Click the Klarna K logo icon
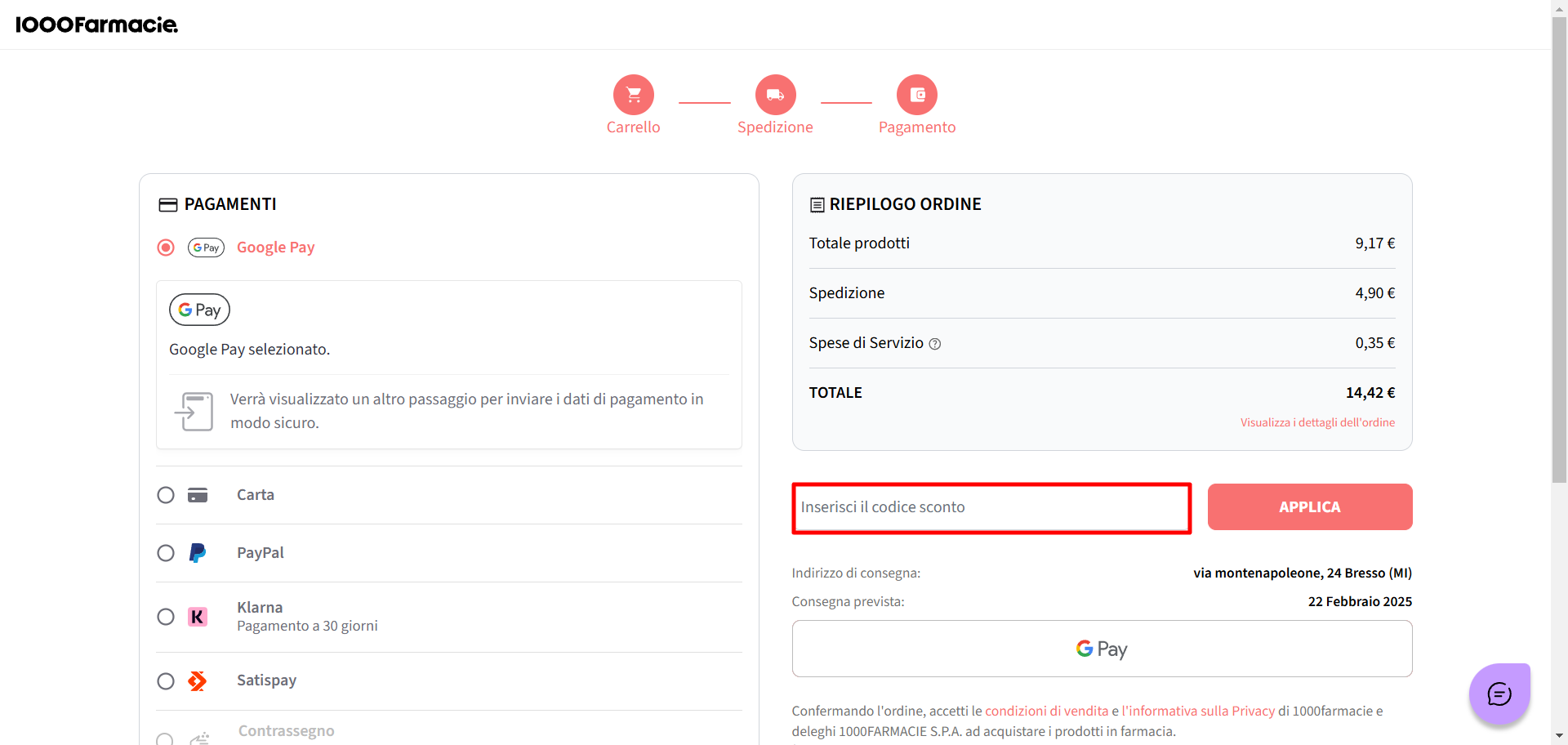The height and width of the screenshot is (745, 1568). point(198,617)
